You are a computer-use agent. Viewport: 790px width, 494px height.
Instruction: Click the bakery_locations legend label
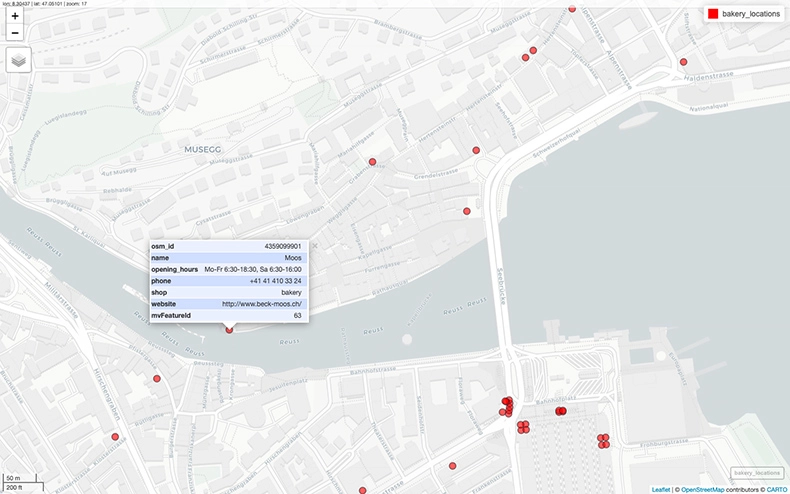[750, 14]
